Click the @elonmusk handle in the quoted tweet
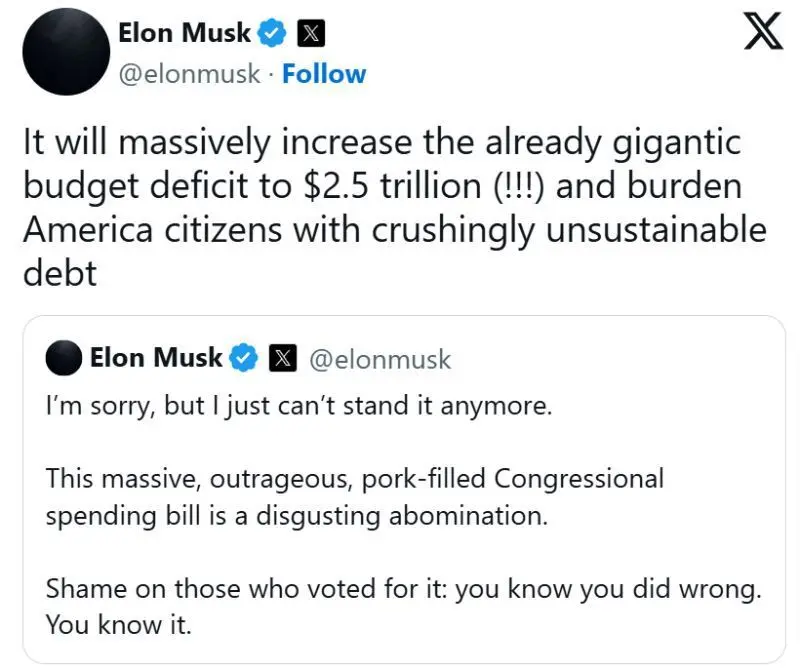Viewport: 800px width, 670px height. [x=380, y=359]
